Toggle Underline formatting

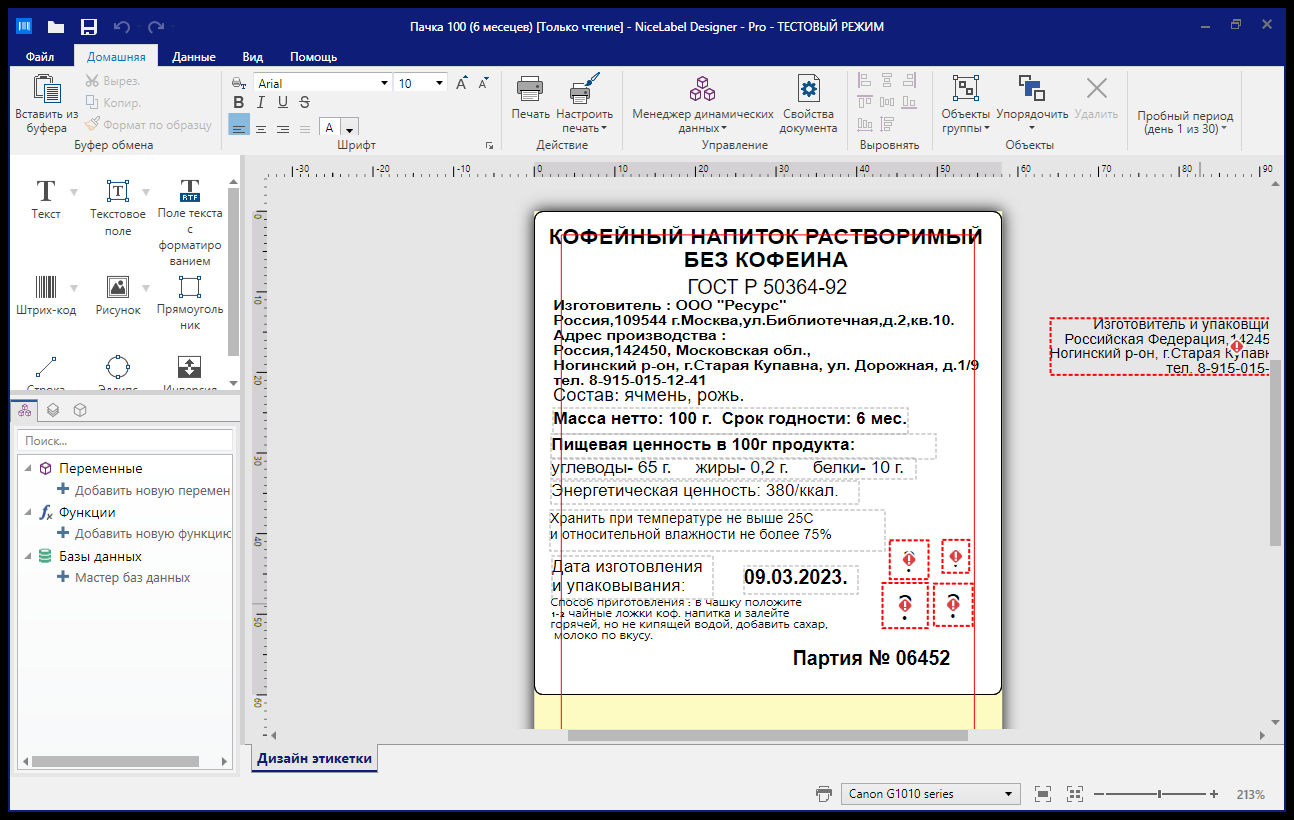point(282,102)
